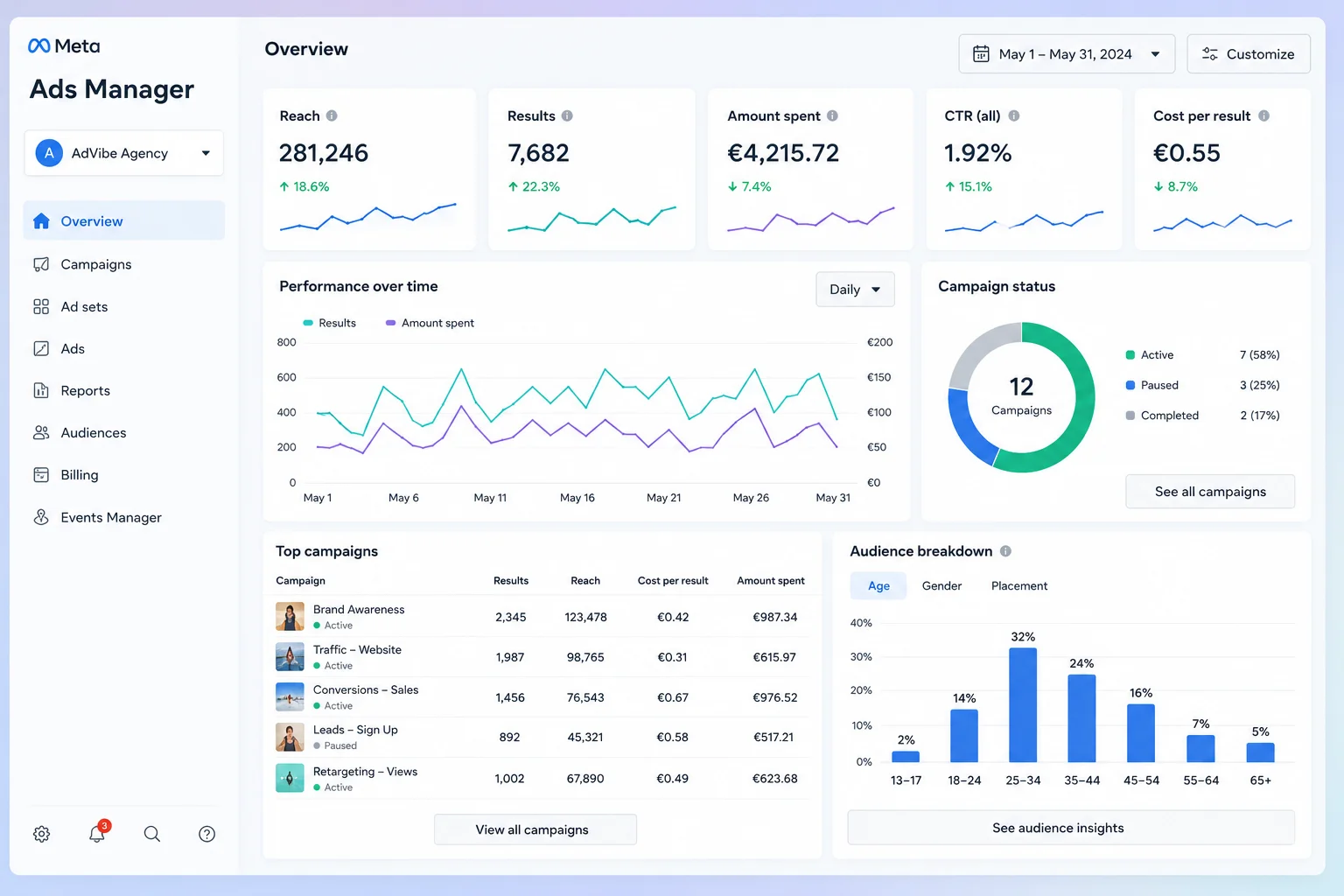
Task: Click the Active green legend swatch
Action: coord(1130,355)
